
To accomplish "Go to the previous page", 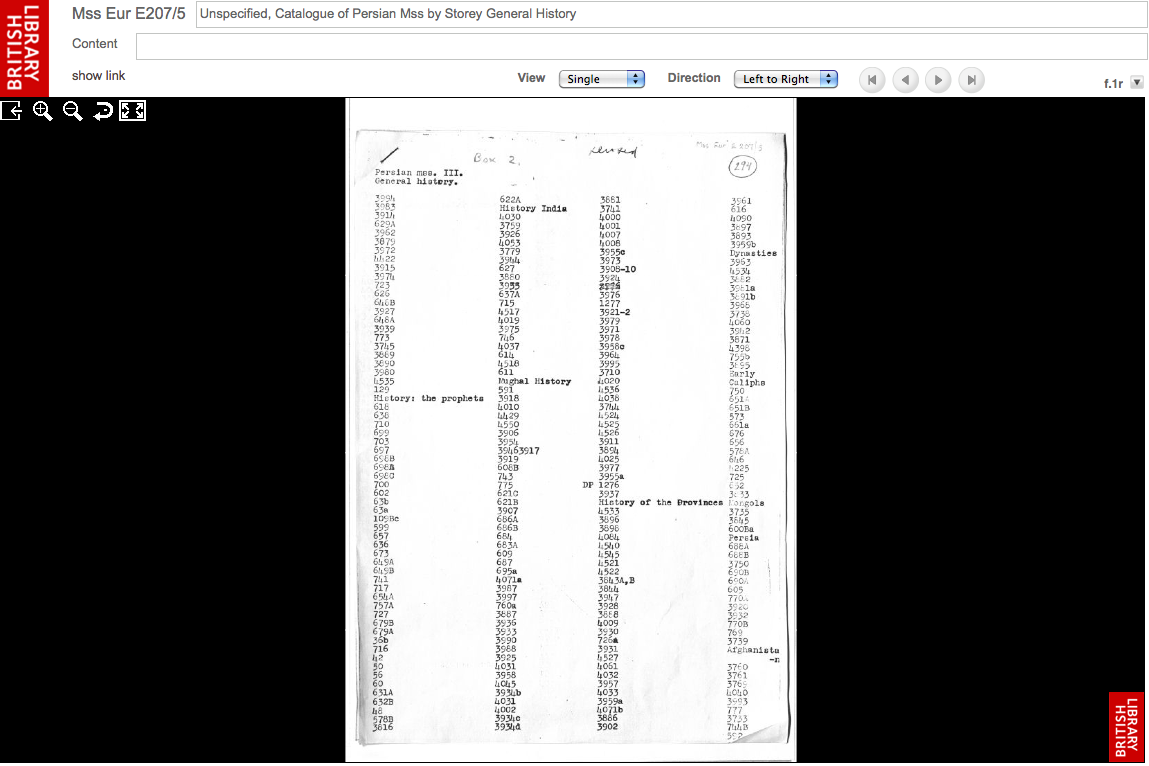I will [906, 80].
